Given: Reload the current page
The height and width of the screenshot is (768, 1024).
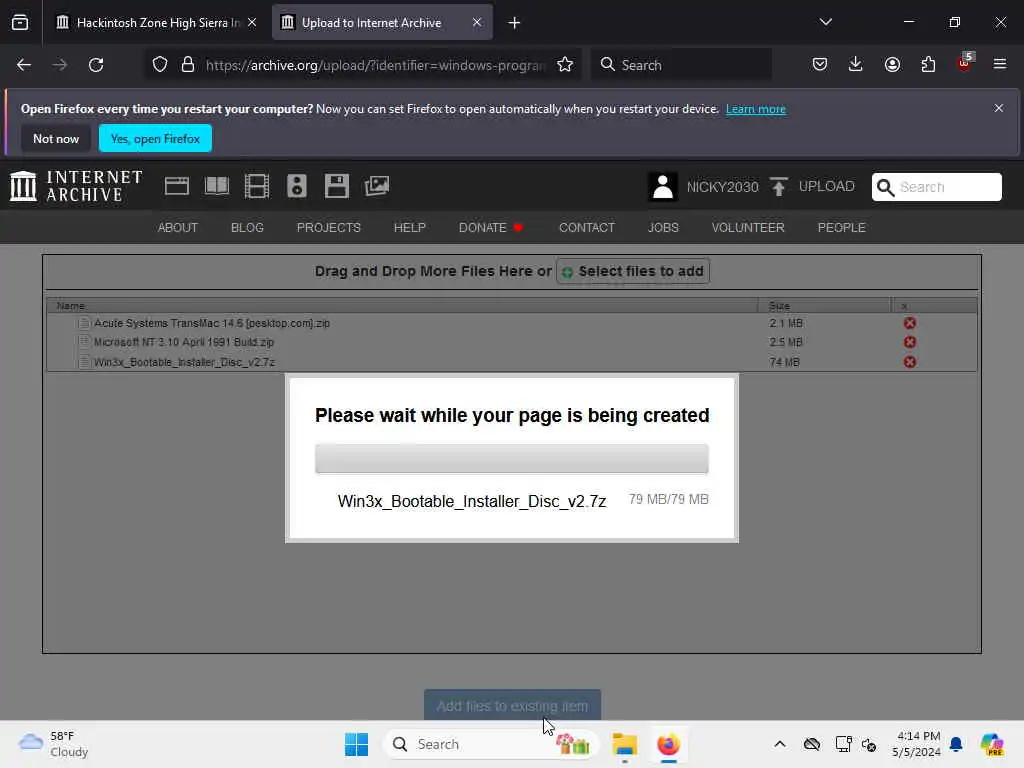Looking at the screenshot, I should (96, 65).
